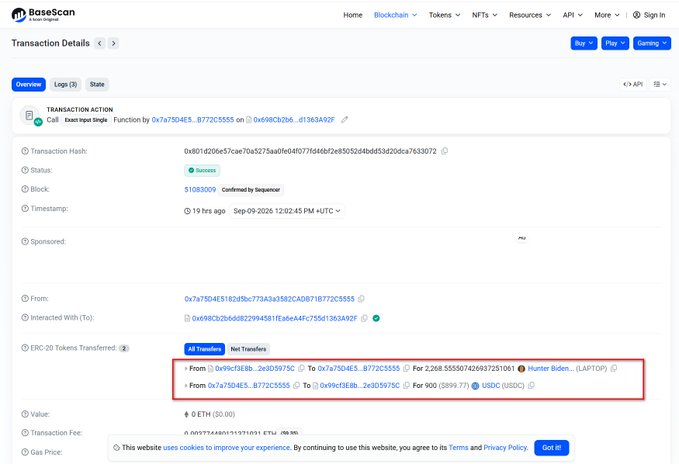The height and width of the screenshot is (464, 679).
Task: Open 'uses cookies to improve your experience' link
Action: (226, 448)
